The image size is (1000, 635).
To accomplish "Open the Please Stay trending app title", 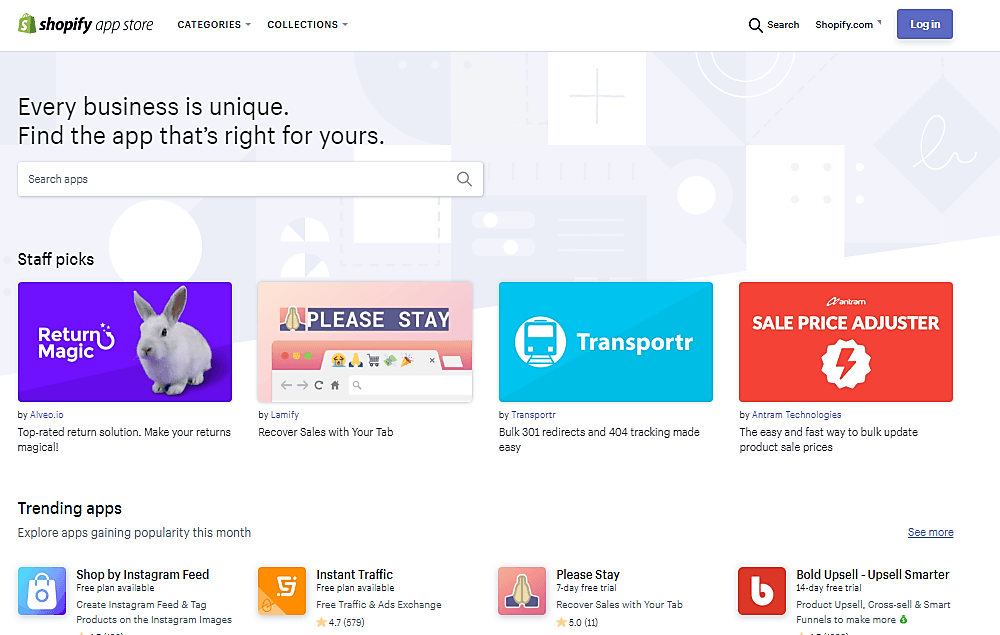I will (588, 574).
